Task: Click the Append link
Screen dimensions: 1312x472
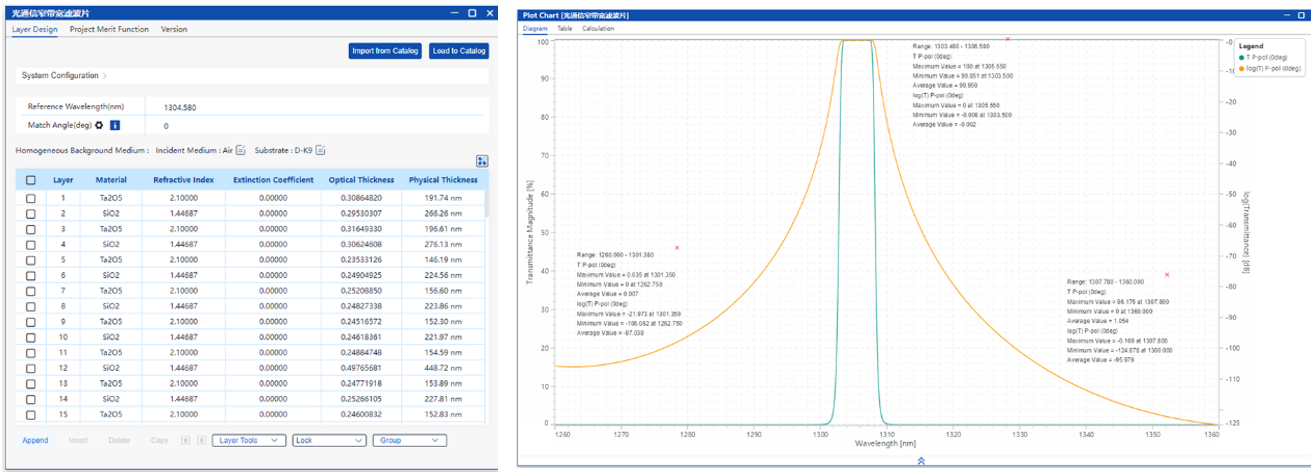Action: coord(35,440)
